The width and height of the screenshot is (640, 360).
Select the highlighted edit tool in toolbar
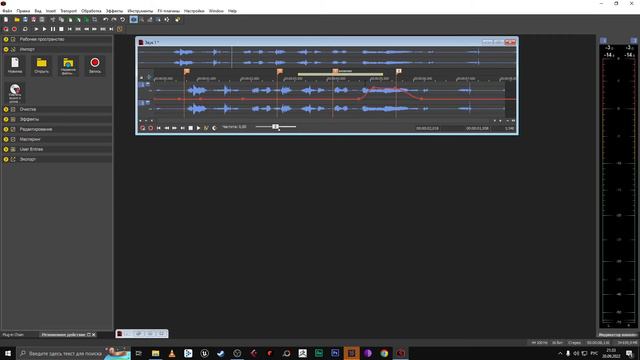point(133,20)
